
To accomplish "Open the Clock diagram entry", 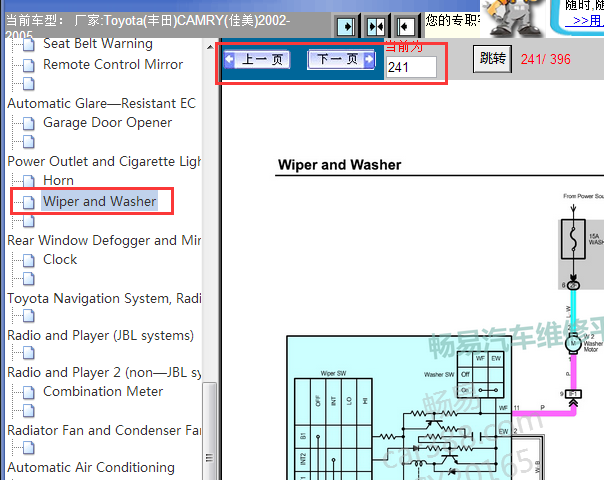I will (x=60, y=259).
